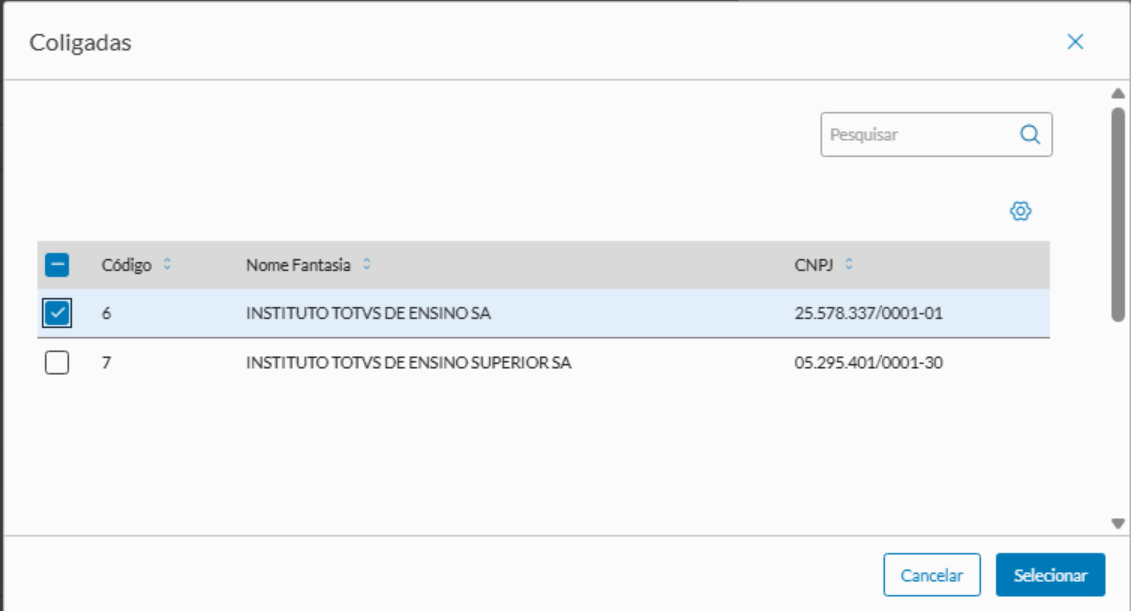
Task: Sort by CNPJ using its sort arrows
Action: [849, 265]
